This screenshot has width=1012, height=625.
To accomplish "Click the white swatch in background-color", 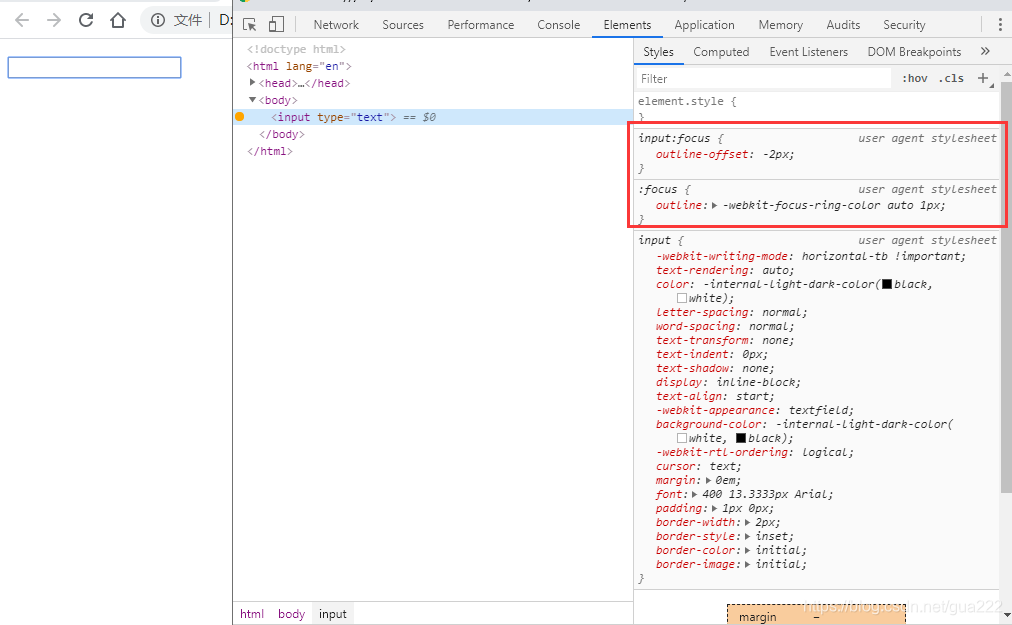I will 682,438.
